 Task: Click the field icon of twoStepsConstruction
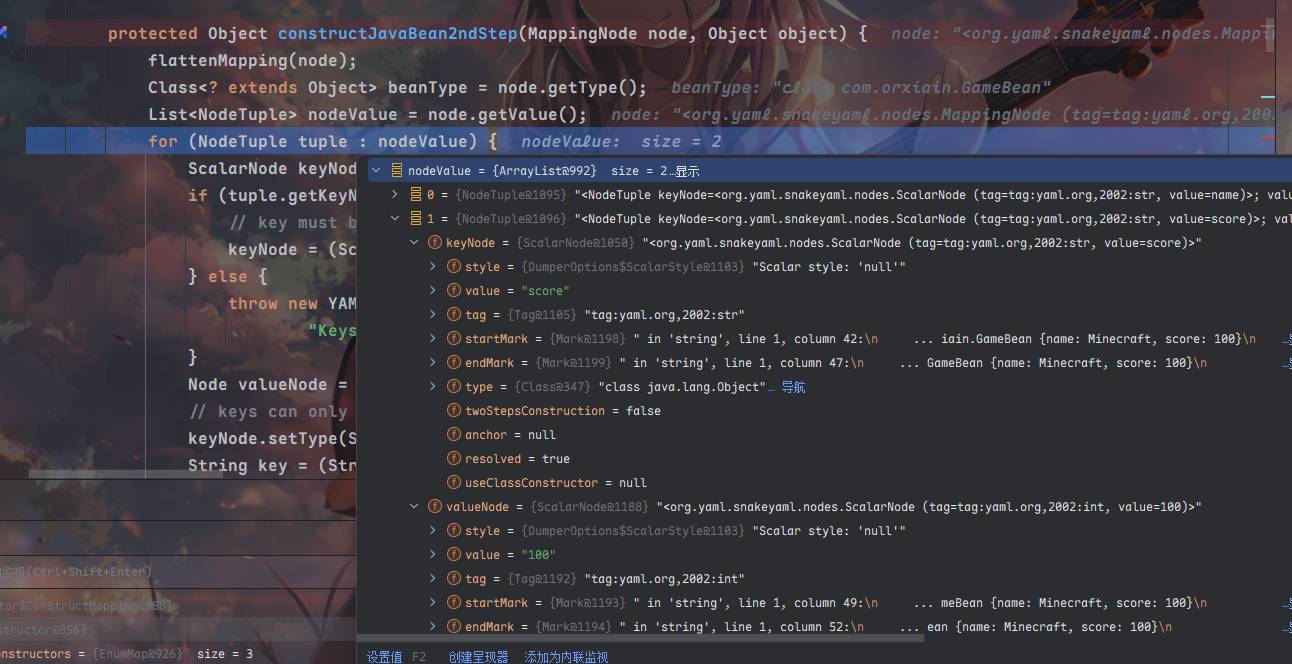click(454, 411)
